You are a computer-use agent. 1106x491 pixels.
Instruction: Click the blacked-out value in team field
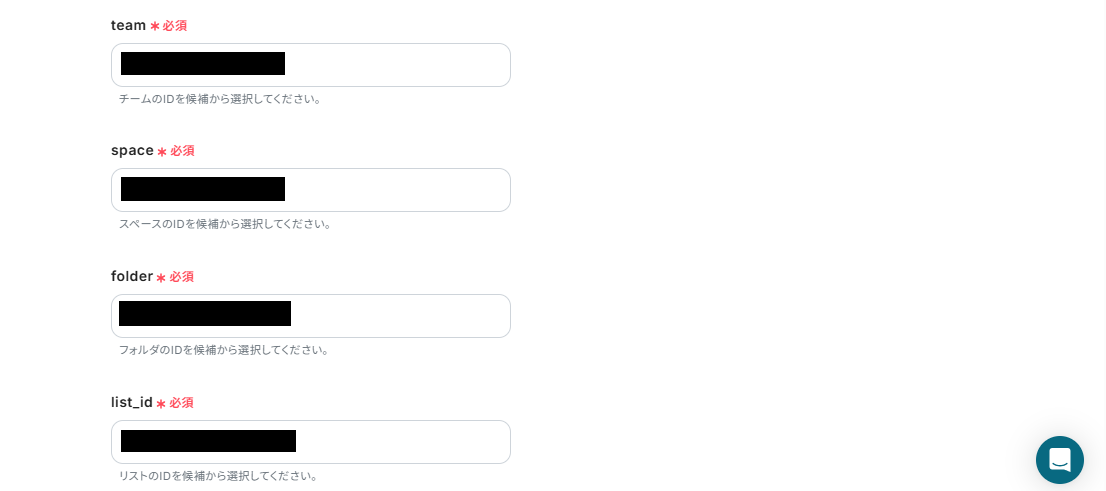pyautogui.click(x=203, y=64)
